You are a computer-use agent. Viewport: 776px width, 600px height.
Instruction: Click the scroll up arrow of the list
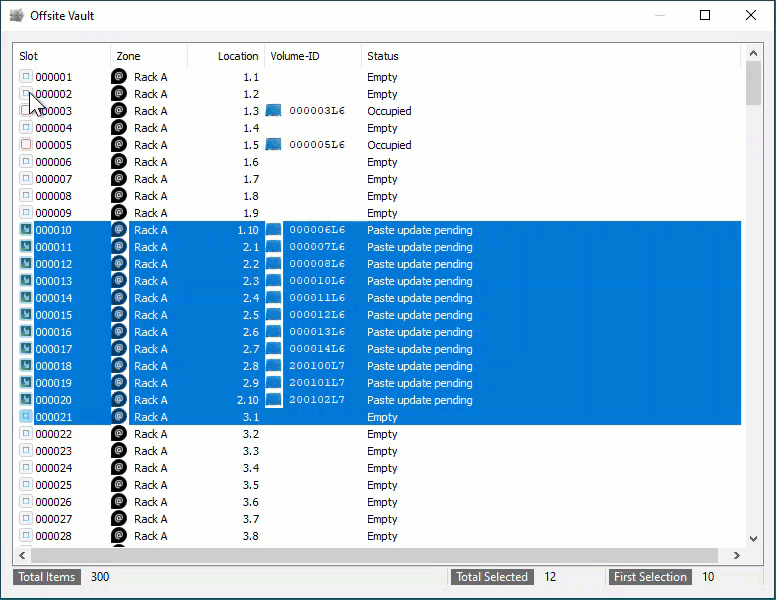tap(753, 53)
